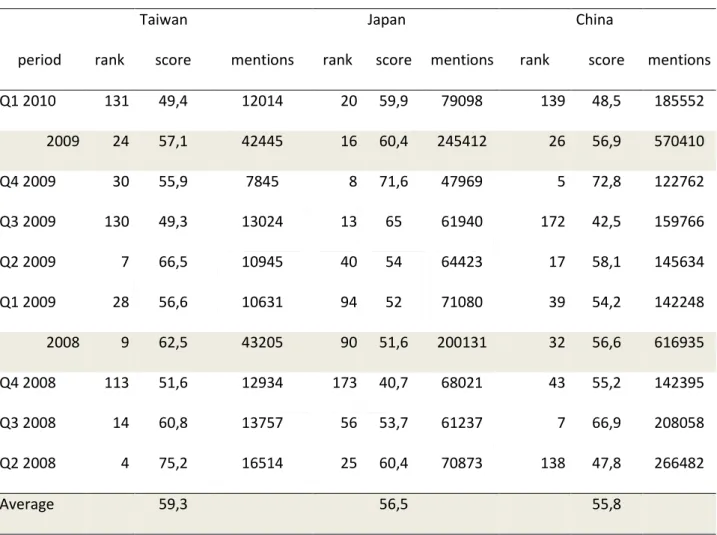Click Japan mentions value 200131
The width and height of the screenshot is (717, 535).
pos(462,342)
